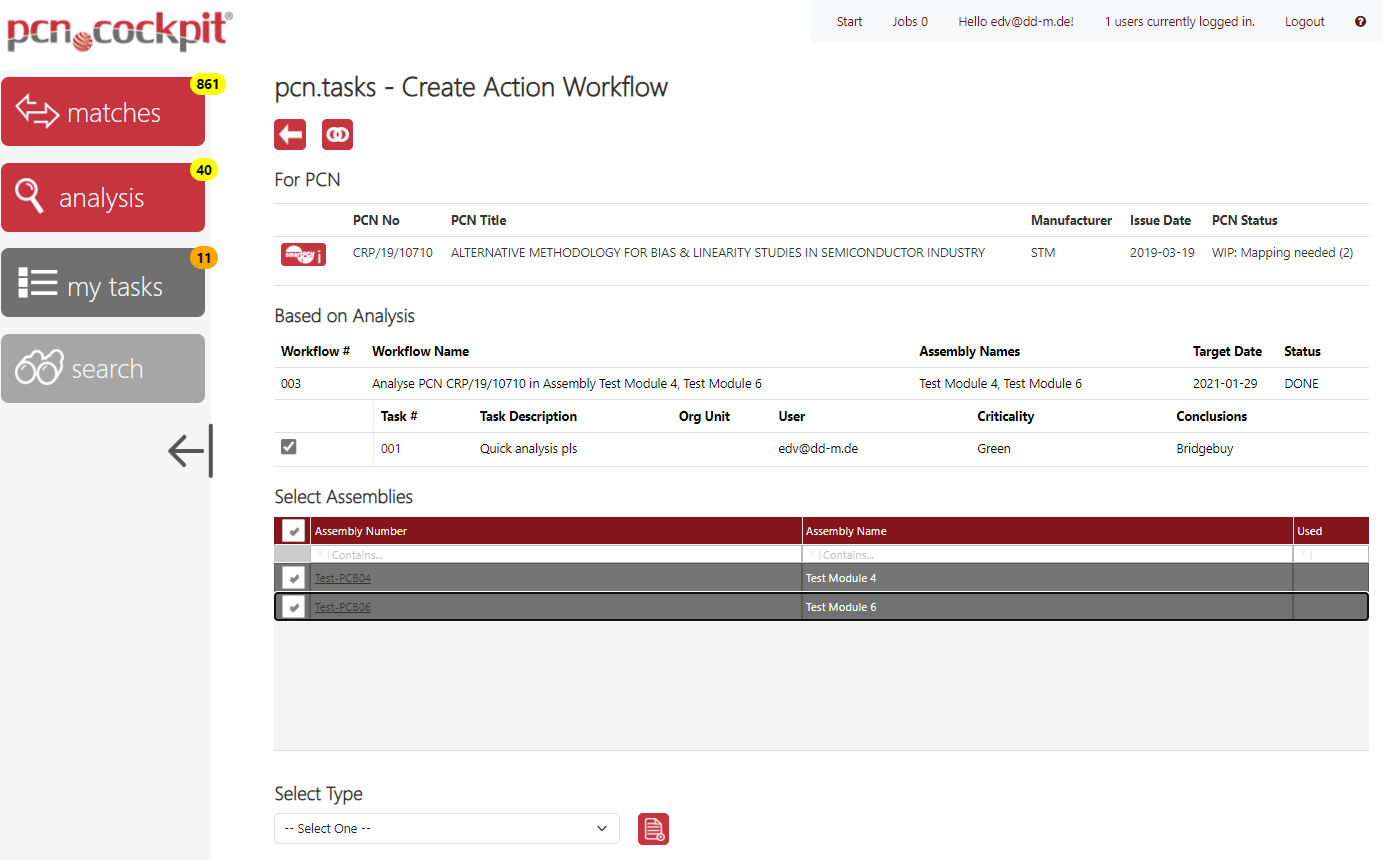Screen dimensions: 1382x860
Task: Open the search panel with binoculars icon
Action: [x=103, y=369]
